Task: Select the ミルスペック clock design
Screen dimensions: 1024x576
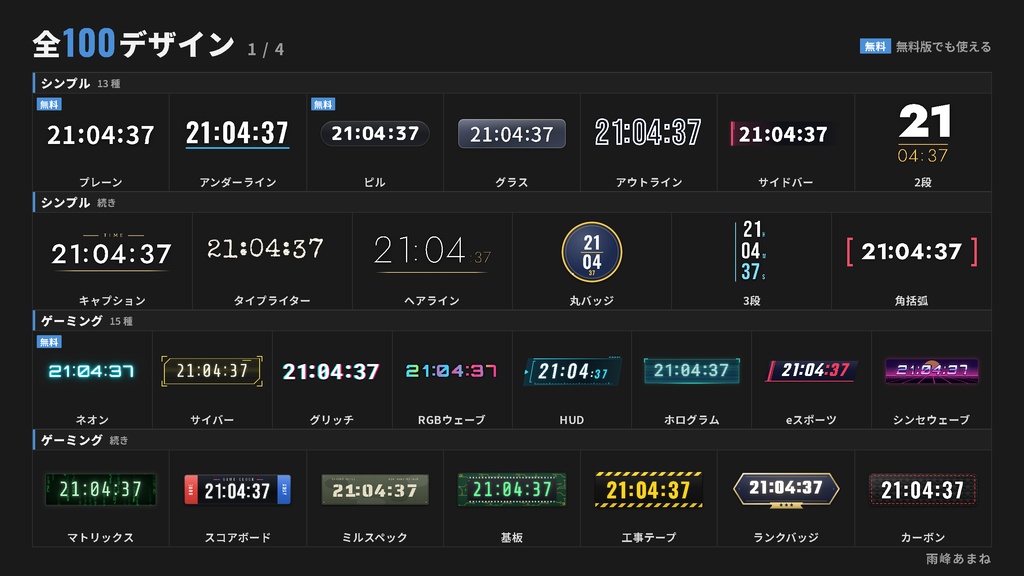Action: coord(375,499)
